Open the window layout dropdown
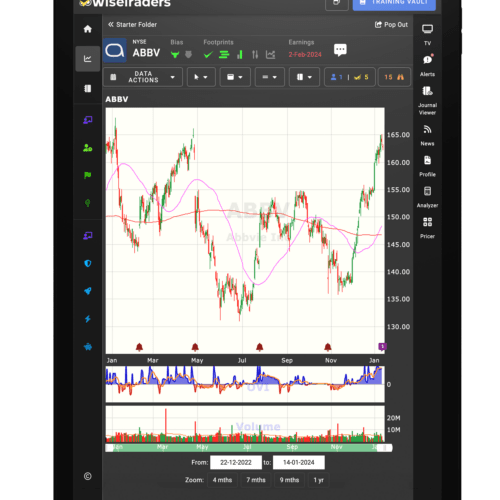 click(x=235, y=77)
